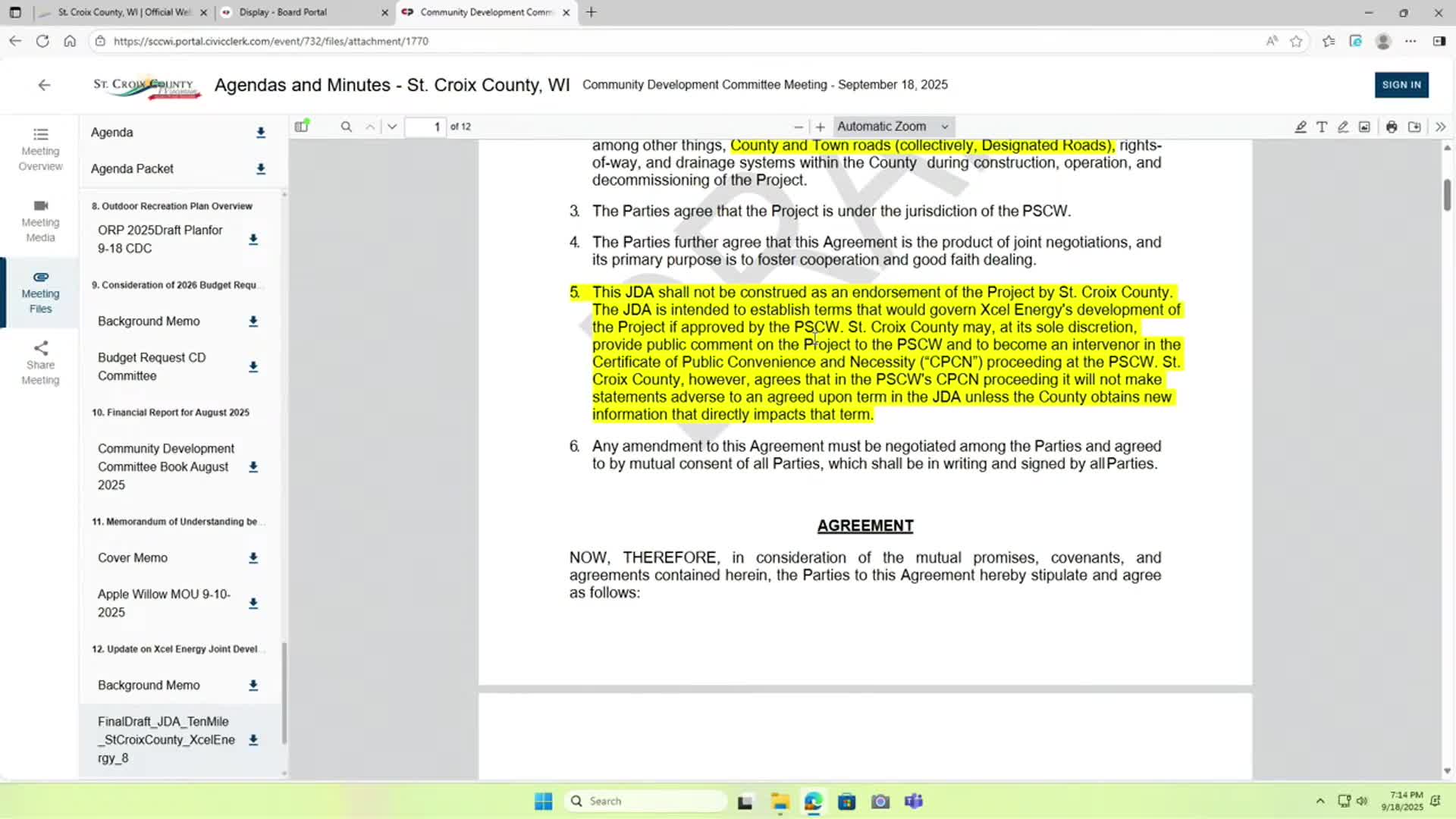
Task: Go to browser home page
Action: pos(70,41)
